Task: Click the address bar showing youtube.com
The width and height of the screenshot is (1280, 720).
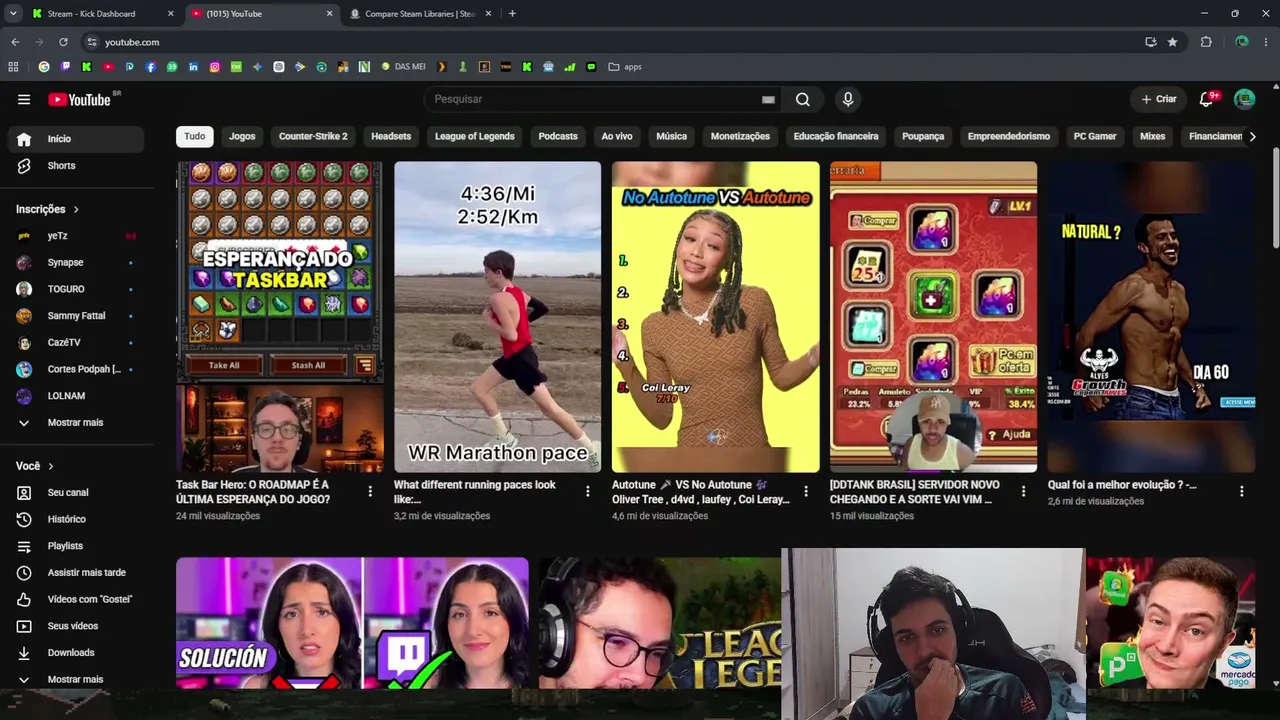Action: click(610, 42)
